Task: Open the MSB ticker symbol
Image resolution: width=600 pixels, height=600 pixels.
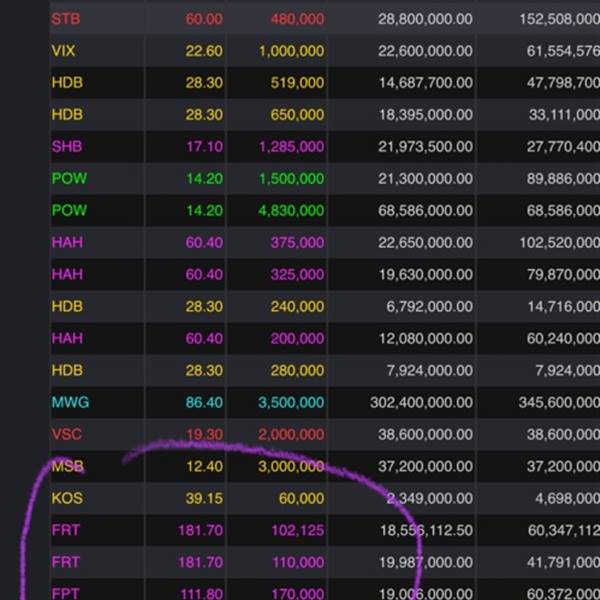Action: (67, 466)
